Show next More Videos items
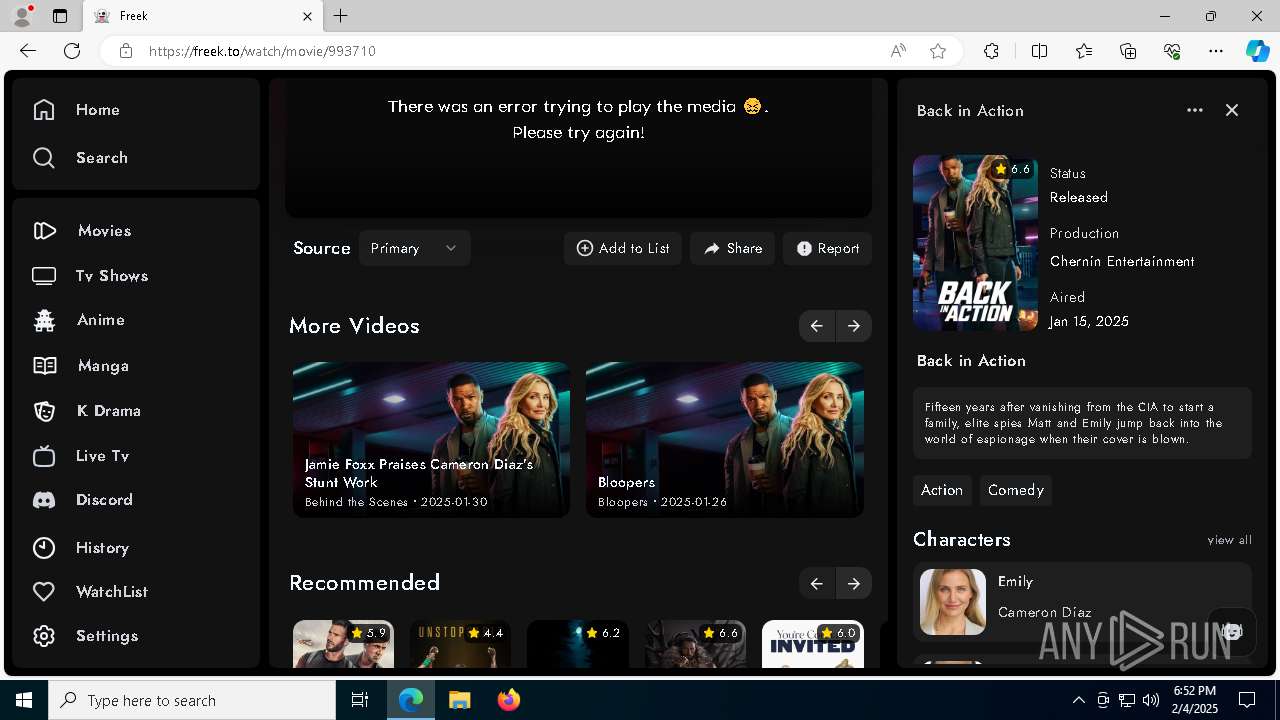 854,326
